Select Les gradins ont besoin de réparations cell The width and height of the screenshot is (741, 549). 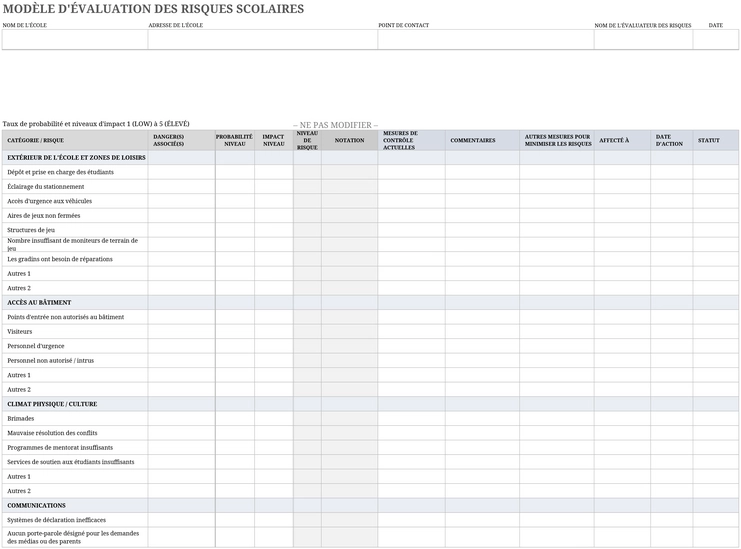pyautogui.click(x=75, y=259)
